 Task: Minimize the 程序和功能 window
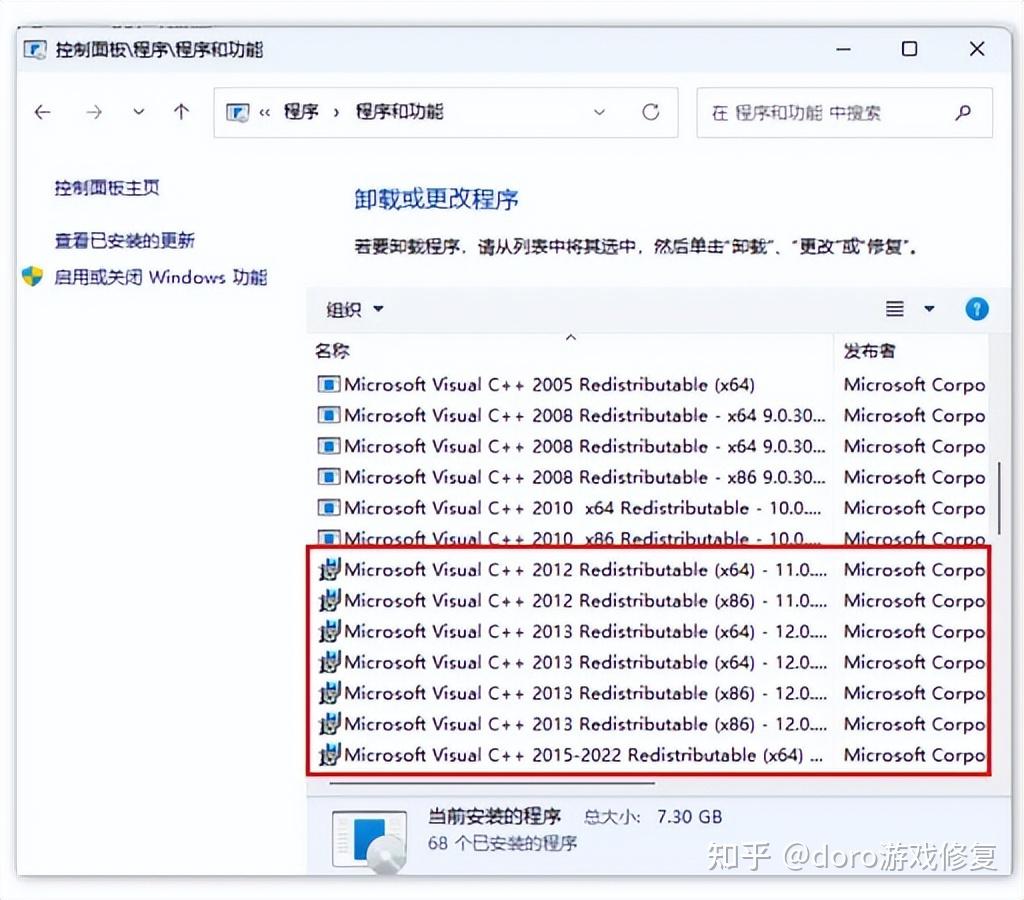844,49
